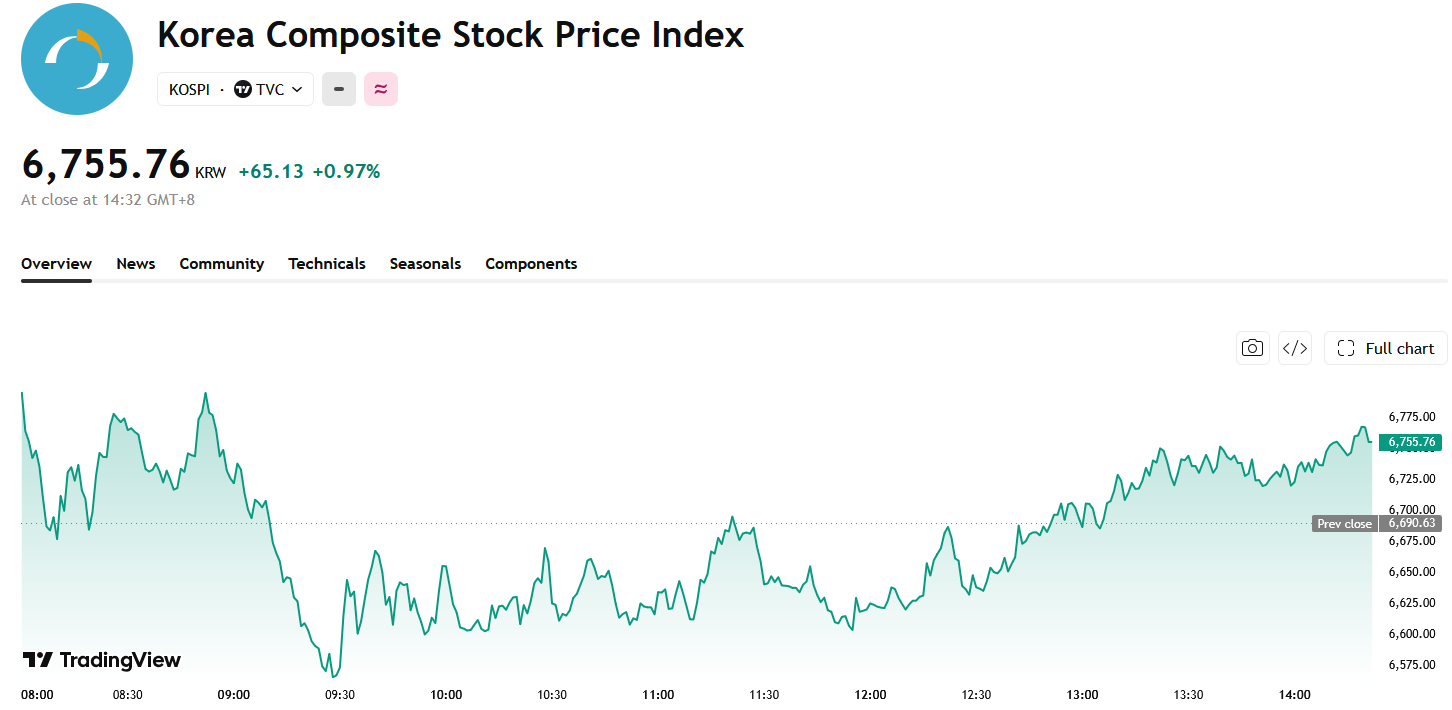Screen dimensions: 1452x710
Task: Click the fullscreen brackets icon beside Full chart
Action: (1346, 348)
